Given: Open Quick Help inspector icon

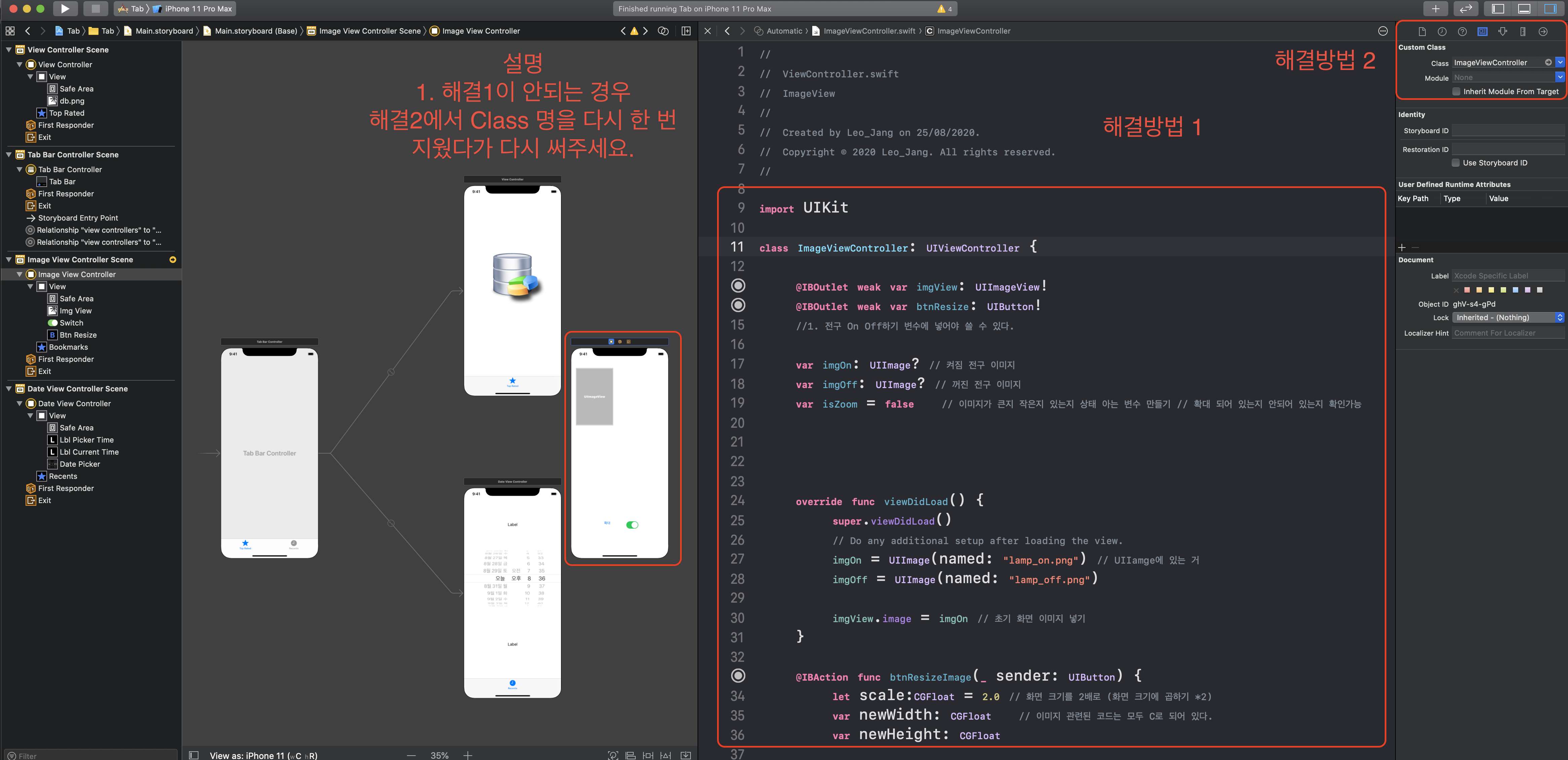Looking at the screenshot, I should tap(1462, 32).
